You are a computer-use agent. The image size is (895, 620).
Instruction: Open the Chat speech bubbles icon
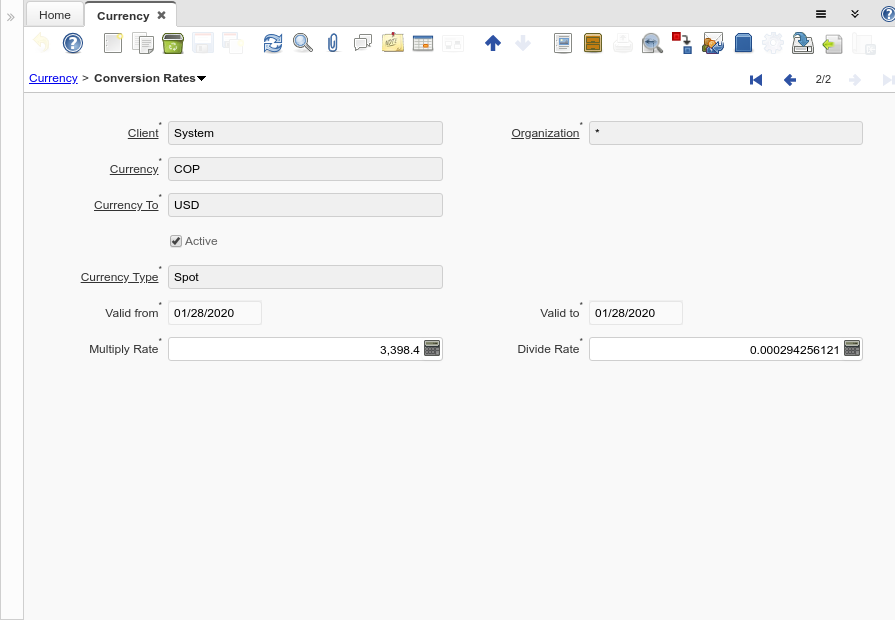tap(362, 43)
